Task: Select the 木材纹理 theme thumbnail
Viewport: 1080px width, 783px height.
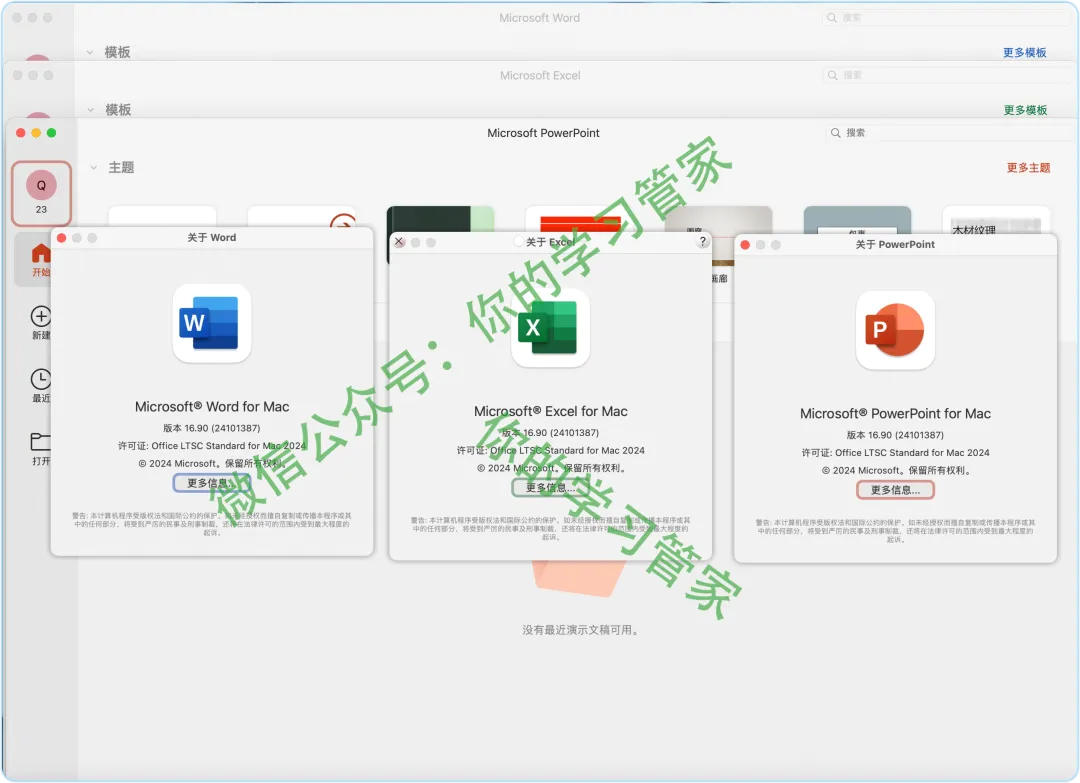Action: click(x=996, y=220)
